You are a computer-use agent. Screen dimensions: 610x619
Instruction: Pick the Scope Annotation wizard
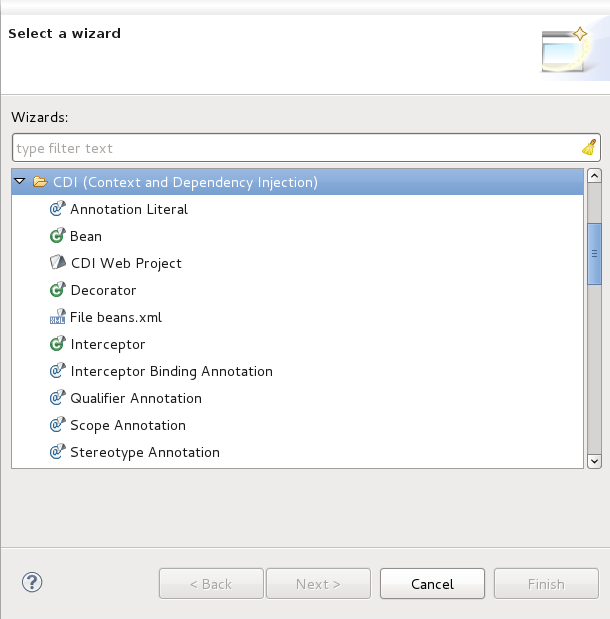click(128, 425)
